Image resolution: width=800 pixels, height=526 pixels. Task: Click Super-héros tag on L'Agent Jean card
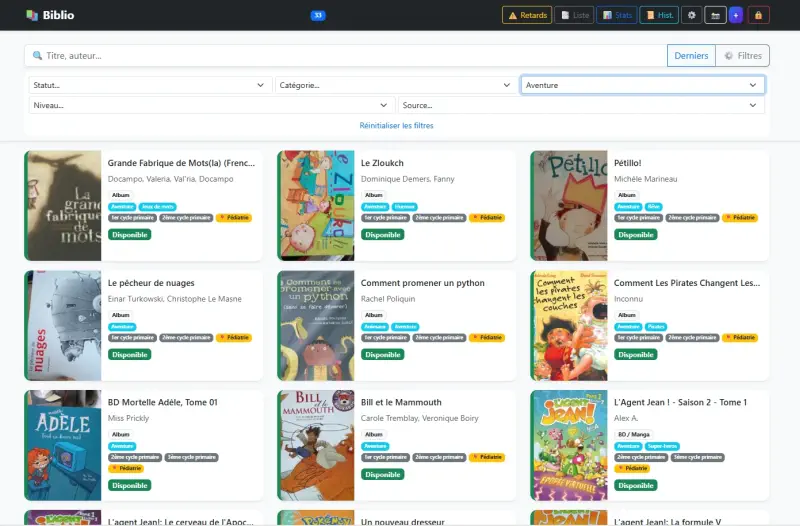coord(663,446)
